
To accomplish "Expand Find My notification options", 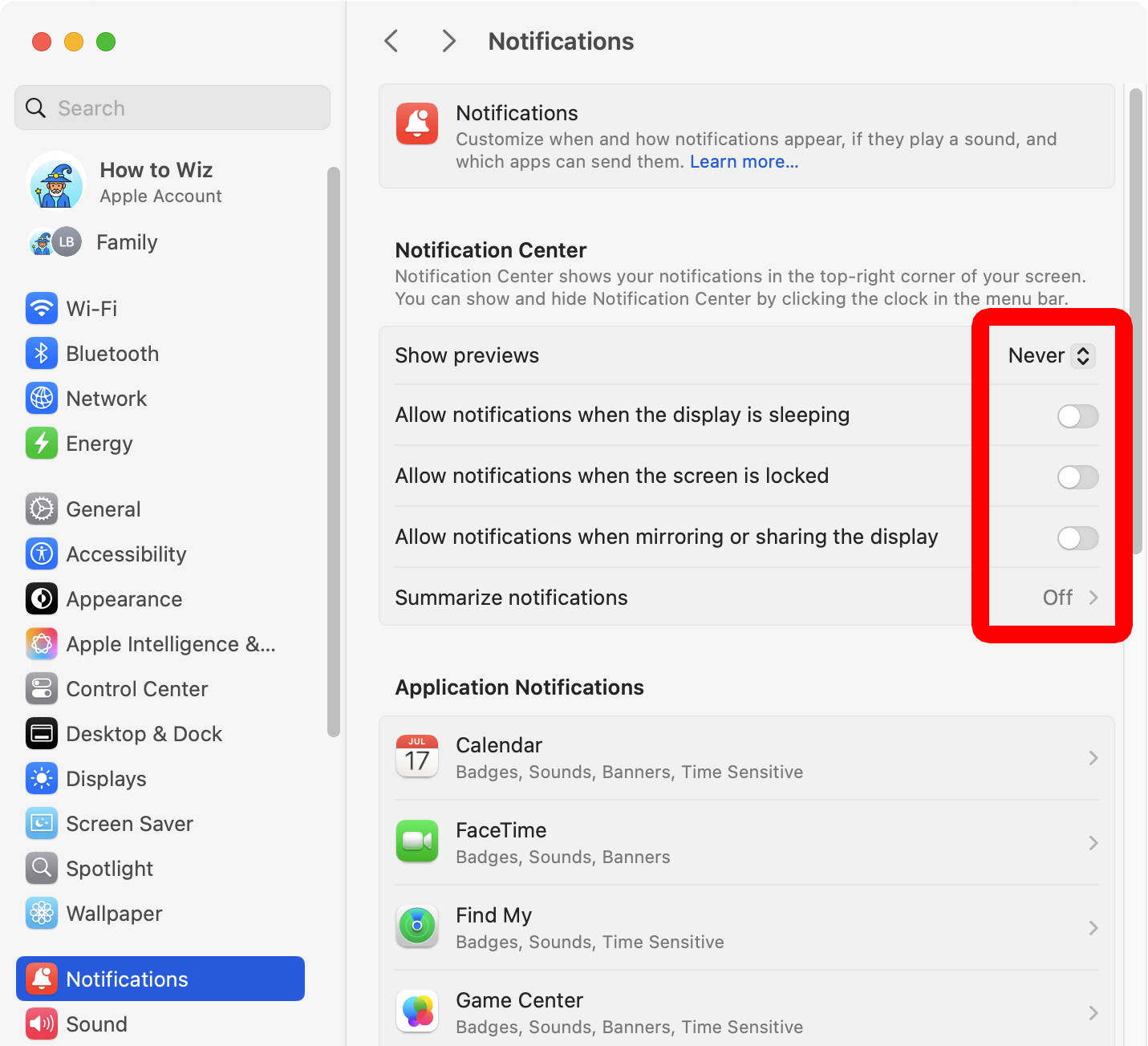I will (1094, 928).
